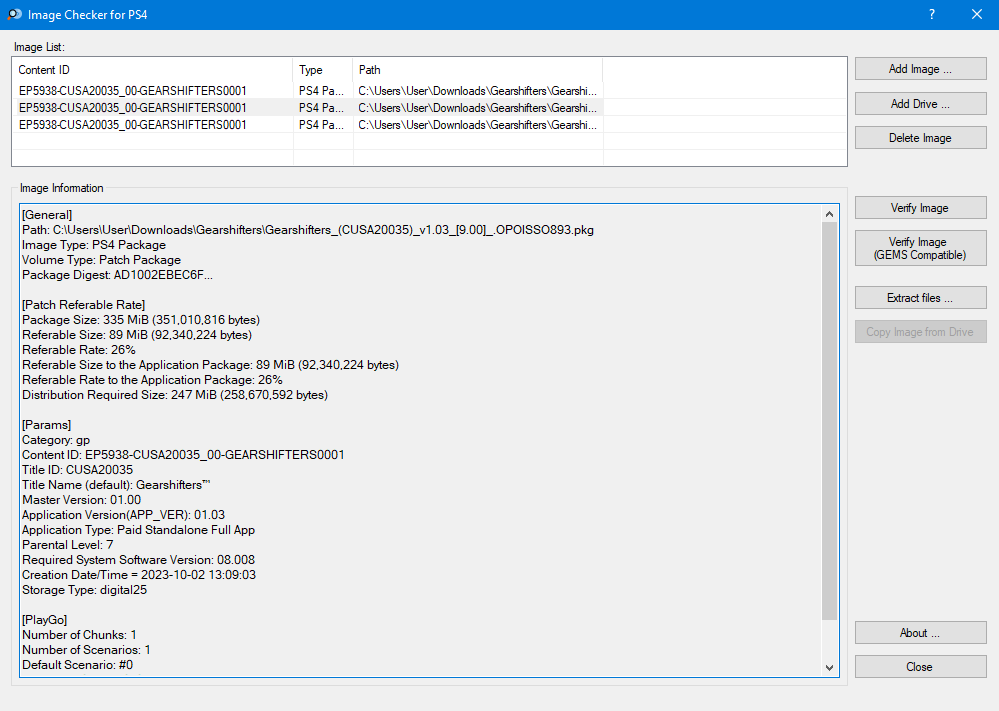Click 'Application Type: Paid Standalone Full App' line
Screen dimensions: 999x711
(x=138, y=530)
